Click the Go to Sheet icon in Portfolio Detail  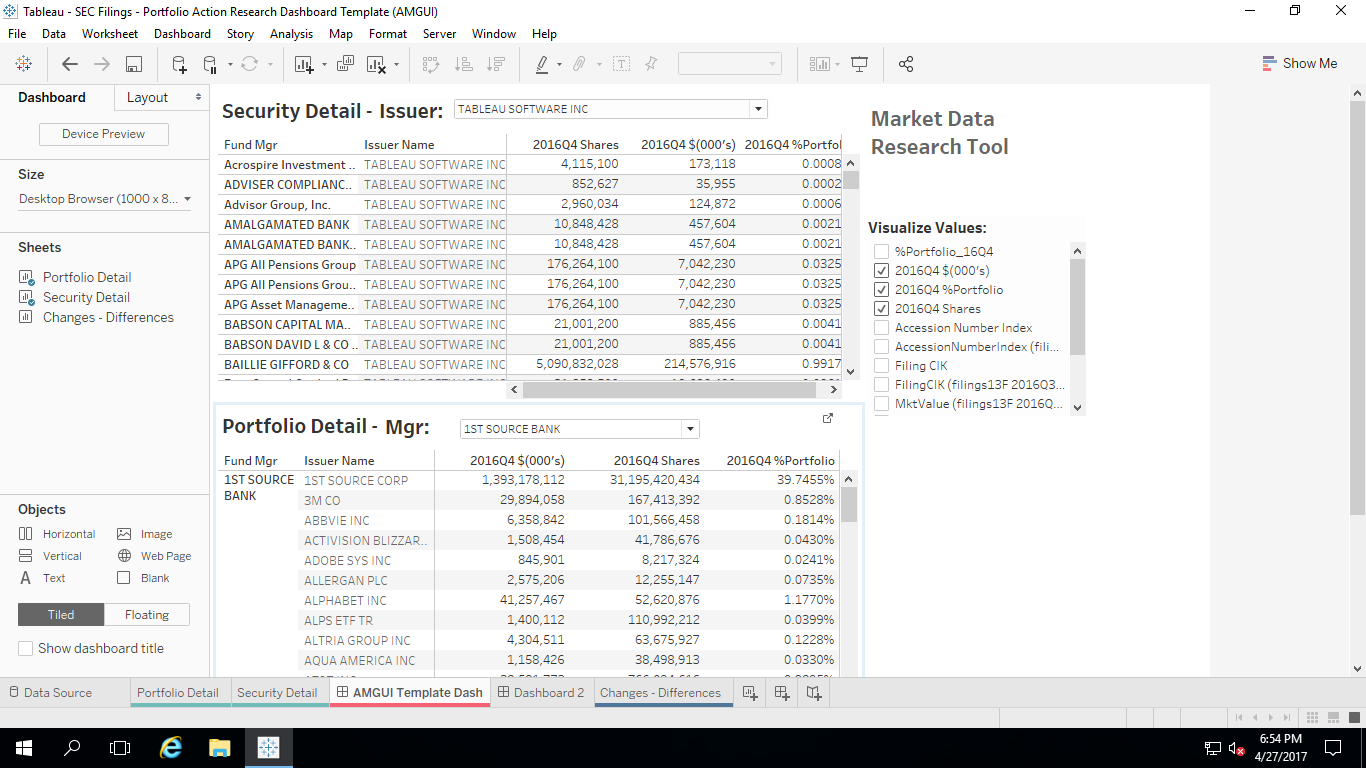pyautogui.click(x=827, y=418)
